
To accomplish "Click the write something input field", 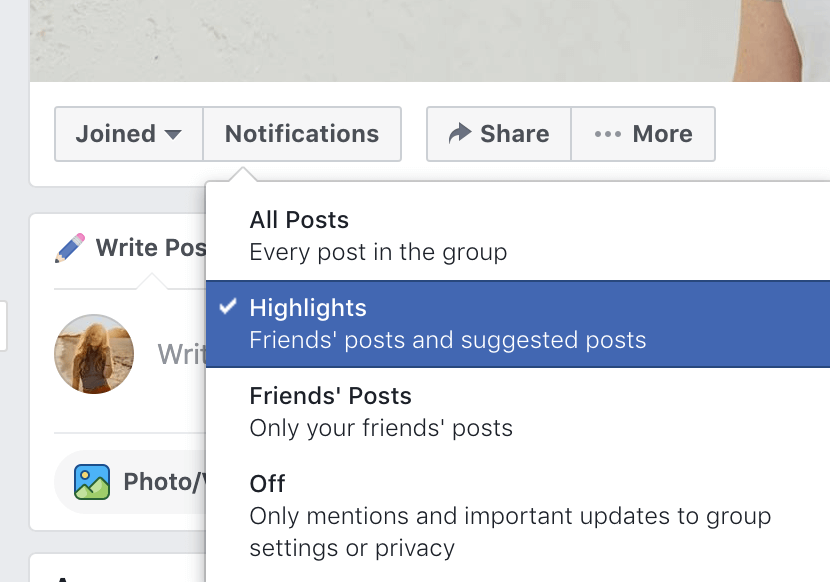I will tap(181, 354).
